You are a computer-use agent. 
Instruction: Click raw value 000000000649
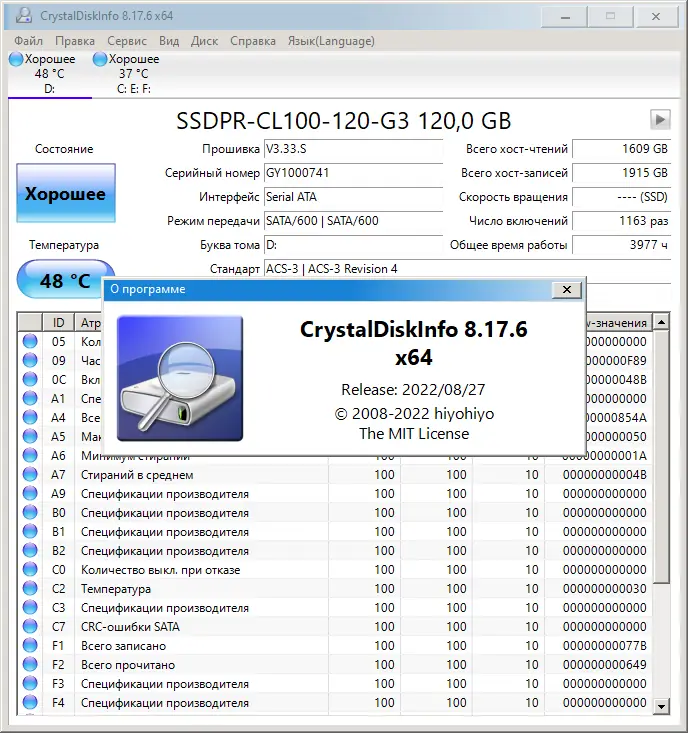(605, 664)
